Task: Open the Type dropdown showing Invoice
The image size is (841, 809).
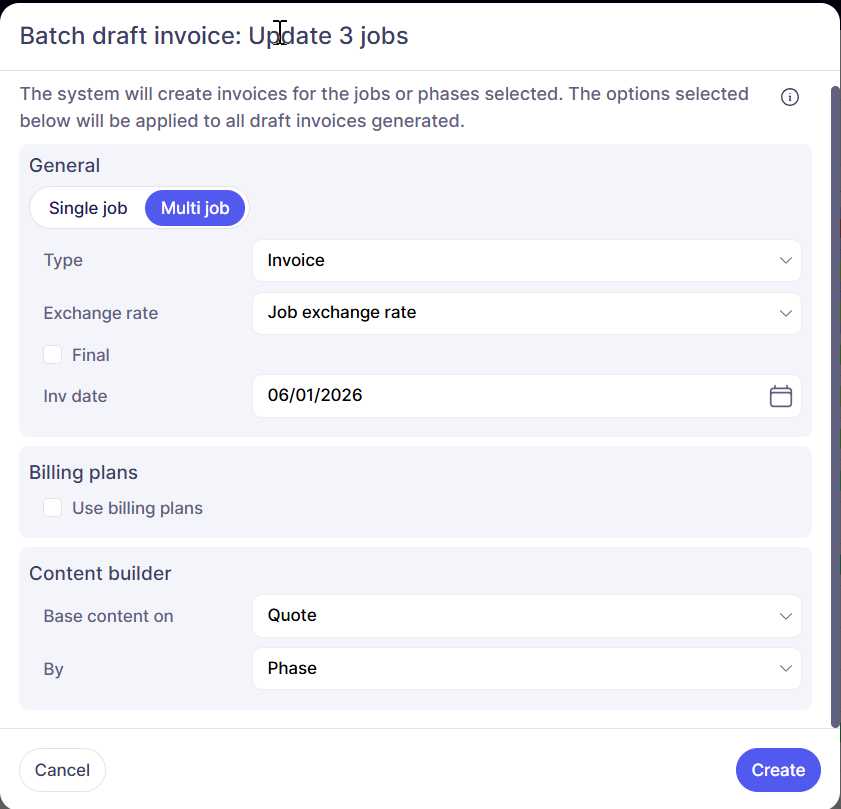Action: tap(510, 261)
